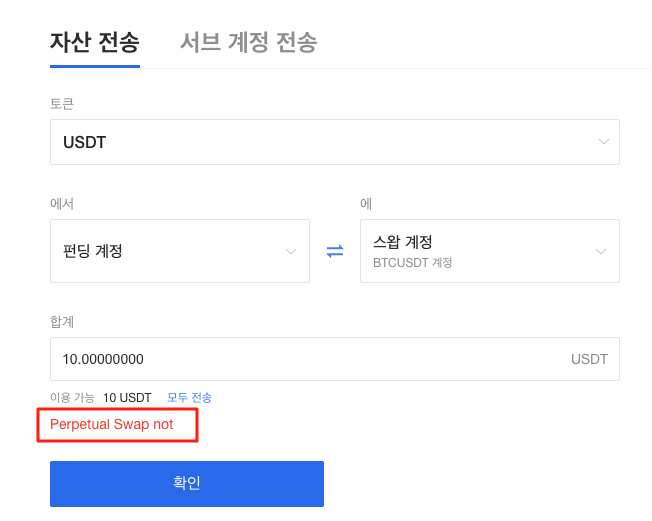This screenshot has width=652, height=521.
Task: Click the available 10 USDT balance text
Action: click(x=127, y=398)
